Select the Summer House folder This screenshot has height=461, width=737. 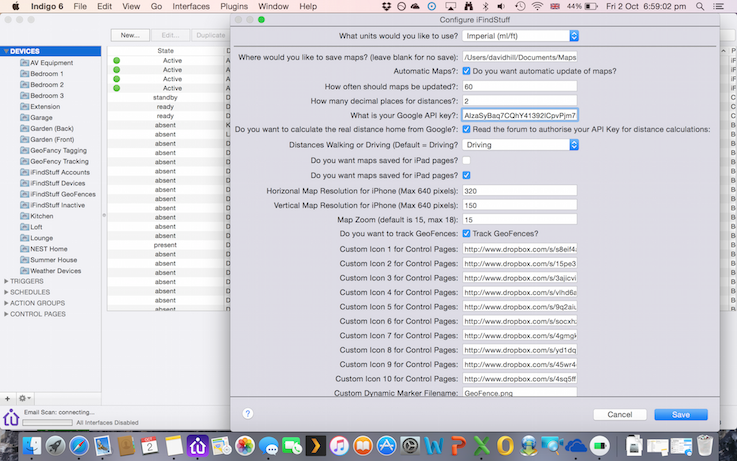coord(53,260)
